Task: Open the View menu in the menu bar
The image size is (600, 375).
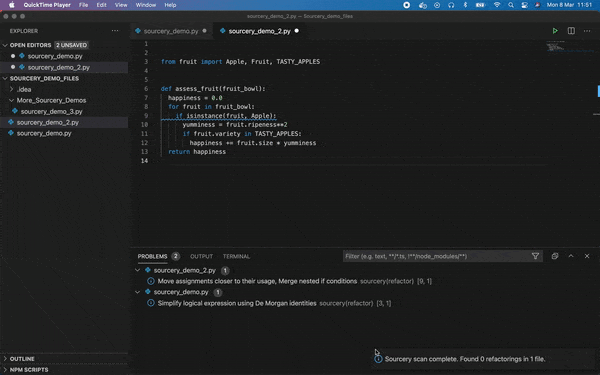Action: (121, 5)
